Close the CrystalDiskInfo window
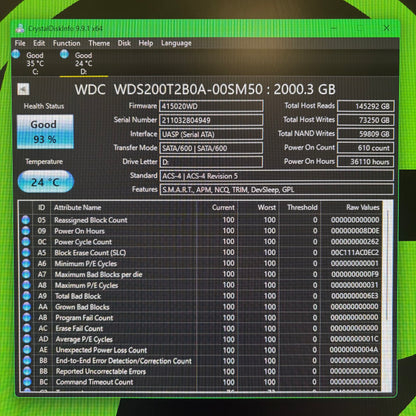Viewport: 416px width, 416px height. pyautogui.click(x=387, y=28)
